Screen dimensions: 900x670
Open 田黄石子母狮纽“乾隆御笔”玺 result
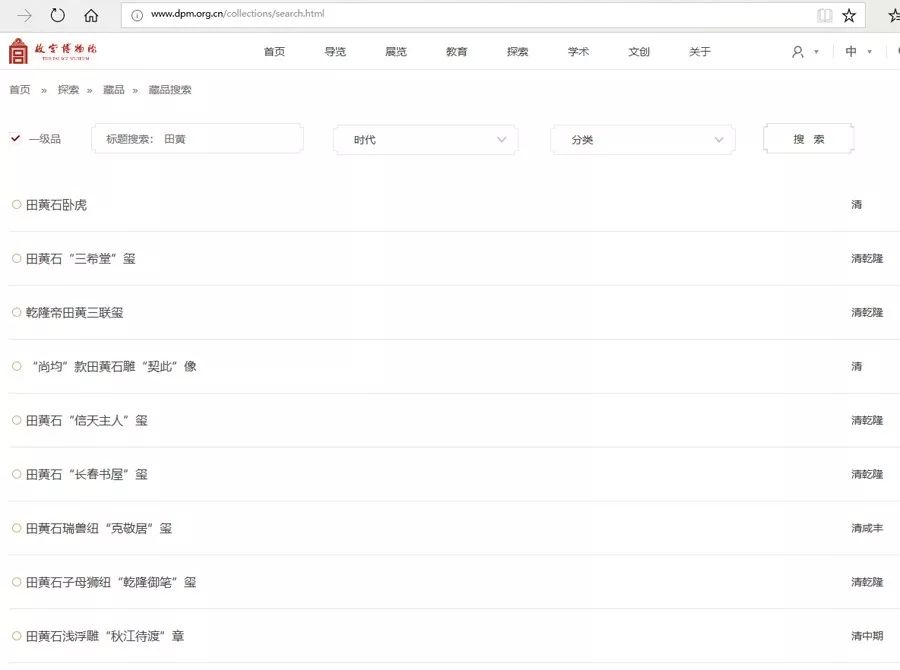click(111, 582)
